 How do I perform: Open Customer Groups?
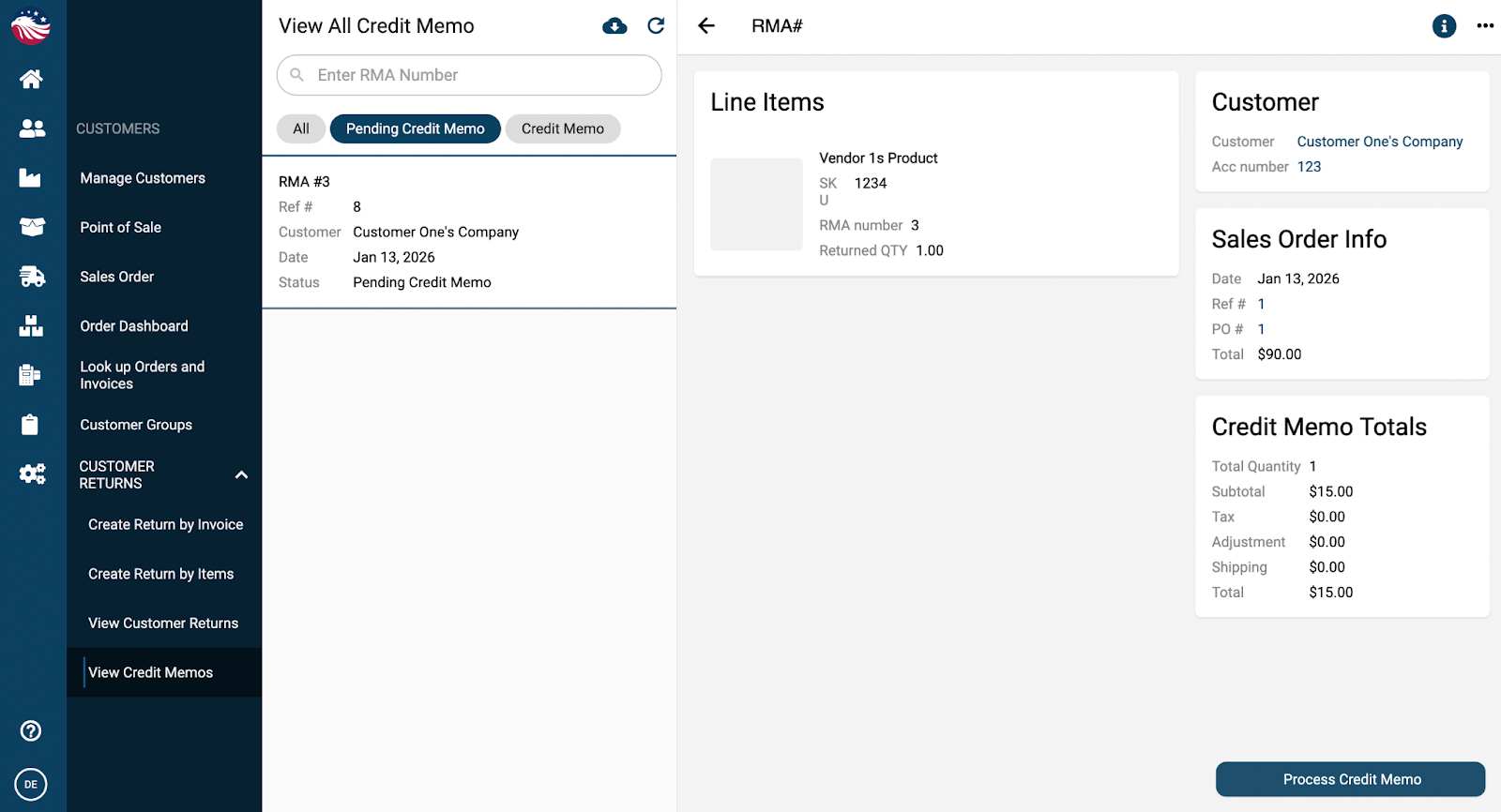[136, 425]
